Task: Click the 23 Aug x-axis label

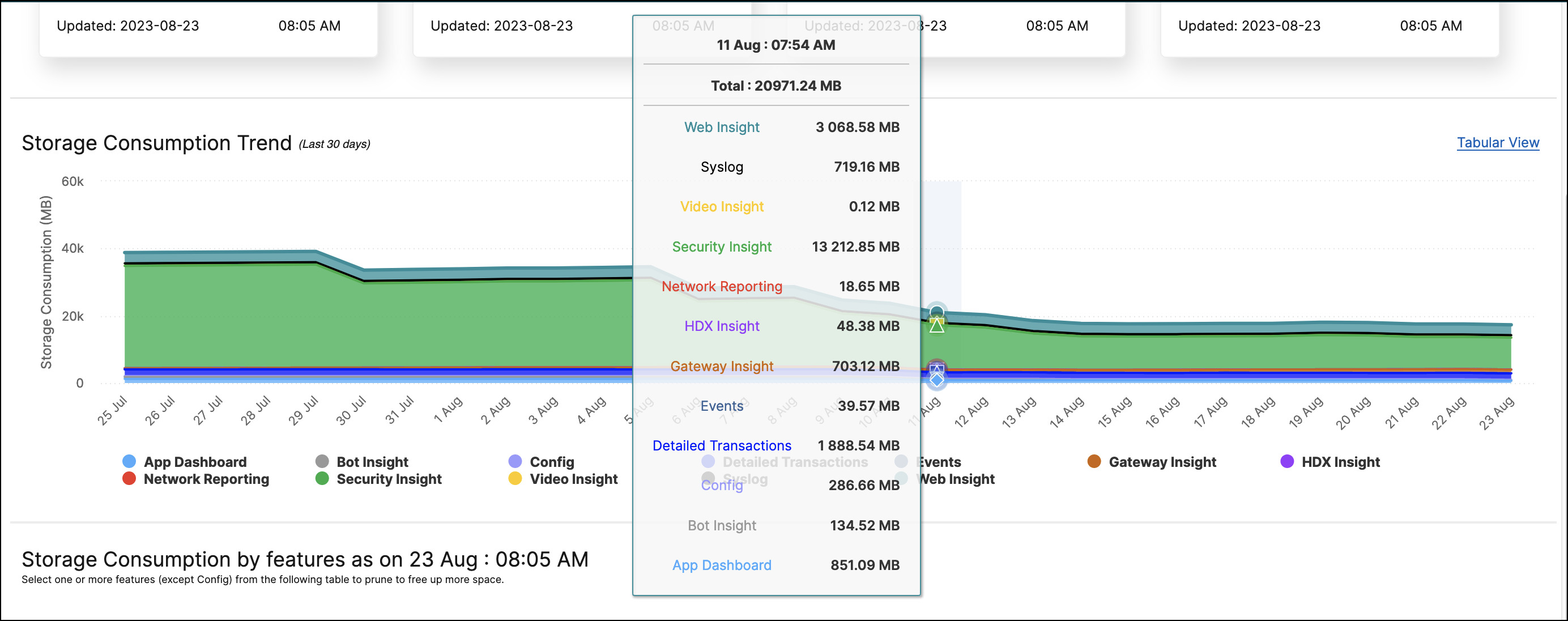Action: (1496, 413)
